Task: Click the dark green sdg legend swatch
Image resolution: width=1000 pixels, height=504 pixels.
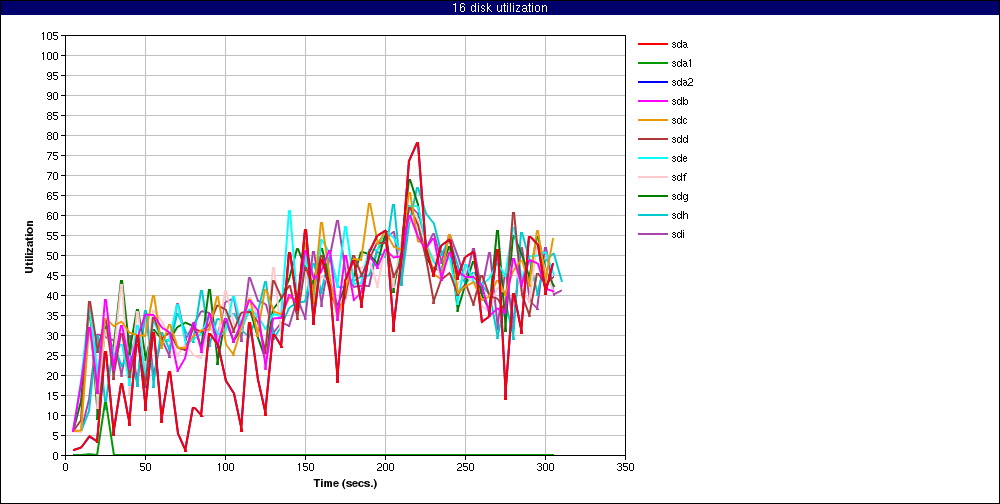Action: [652, 196]
